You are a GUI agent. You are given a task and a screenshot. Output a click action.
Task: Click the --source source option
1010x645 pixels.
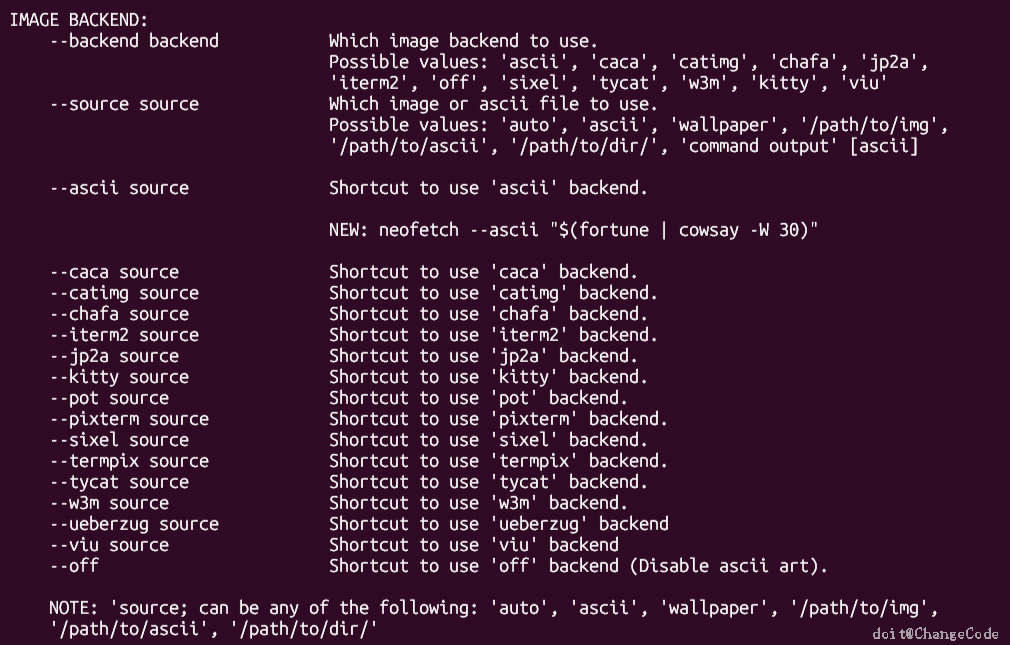(124, 104)
